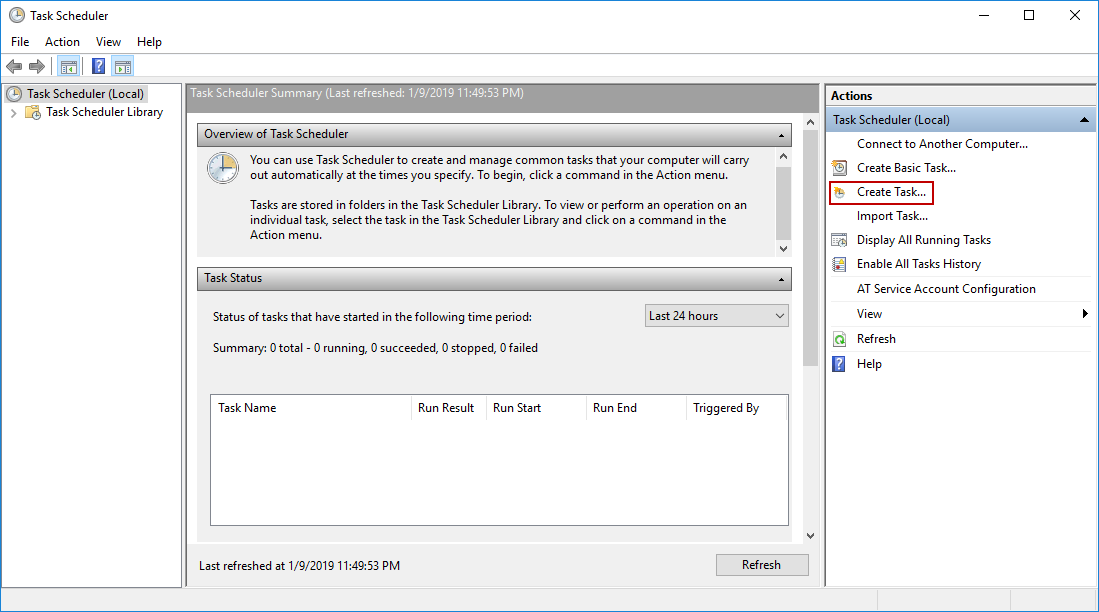Image resolution: width=1099 pixels, height=612 pixels.
Task: Toggle Show/Hide Action Pane toolbar icon
Action: click(x=123, y=67)
